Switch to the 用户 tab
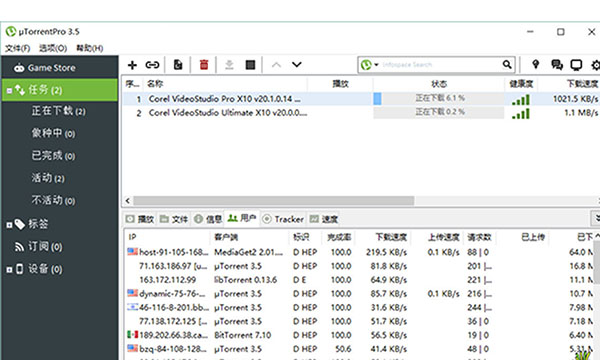The height and width of the screenshot is (360, 600). point(242,218)
